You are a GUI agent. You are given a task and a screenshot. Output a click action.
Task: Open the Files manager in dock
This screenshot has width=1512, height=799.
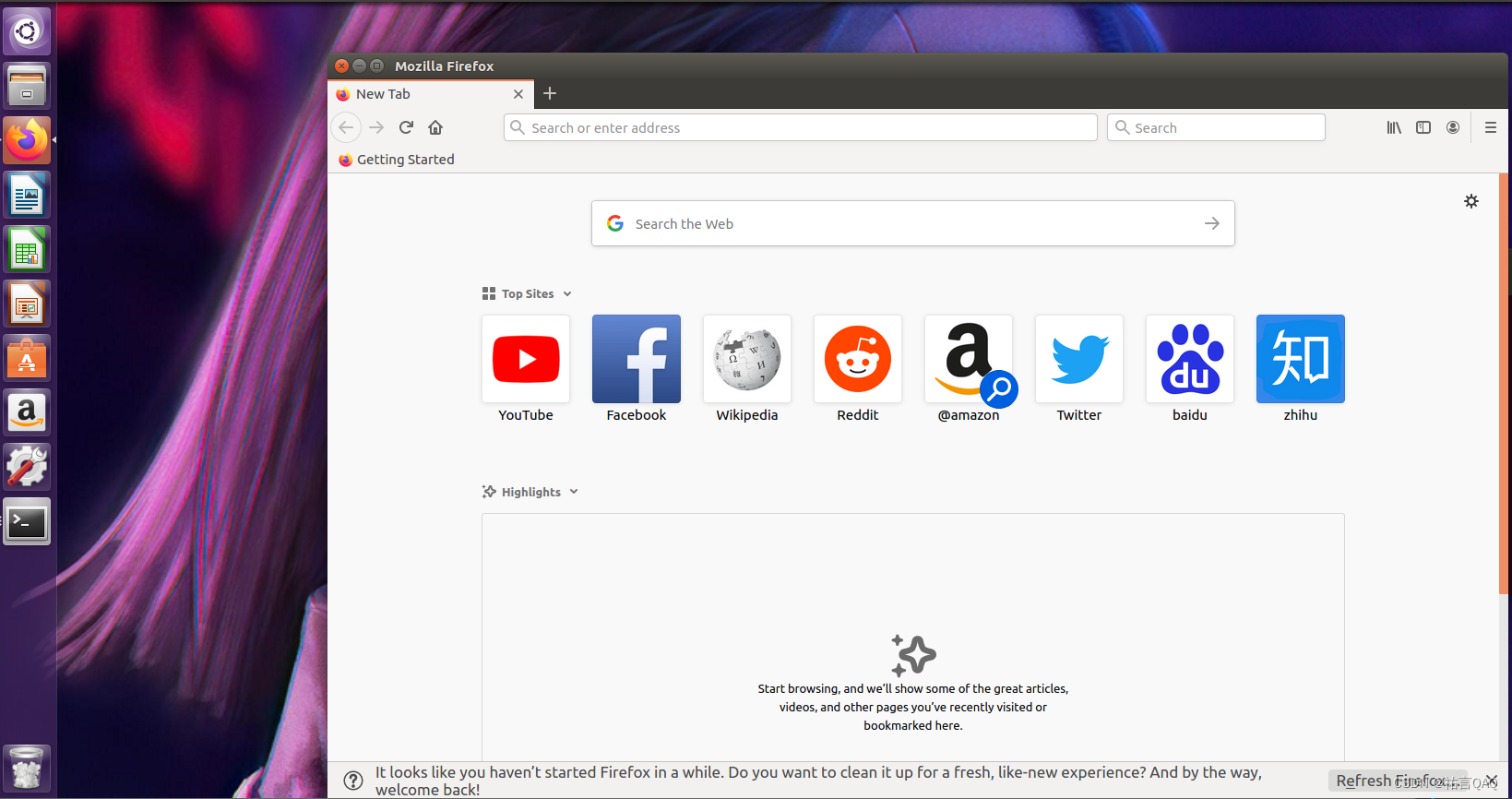(27, 86)
